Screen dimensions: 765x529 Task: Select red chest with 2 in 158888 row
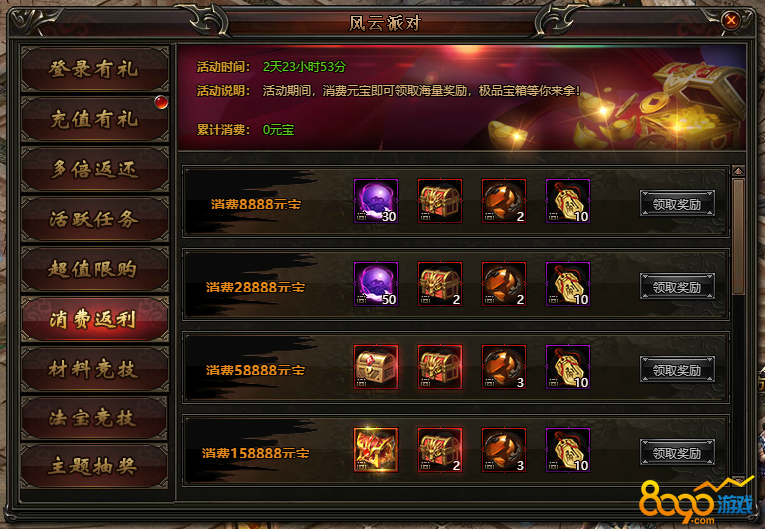[440, 450]
